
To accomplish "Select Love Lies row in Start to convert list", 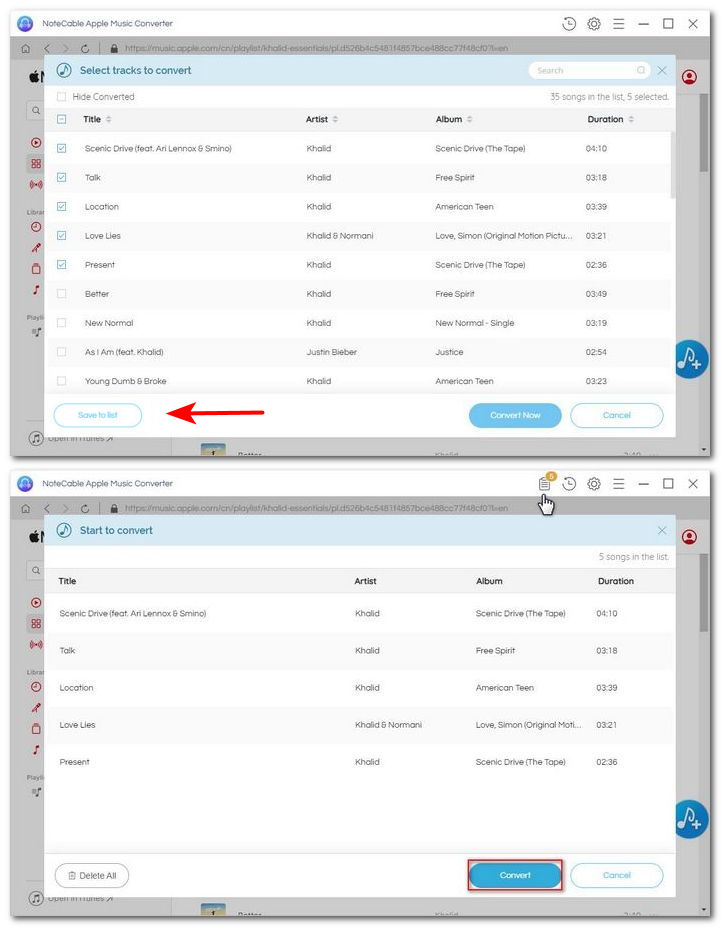I will tap(360, 725).
